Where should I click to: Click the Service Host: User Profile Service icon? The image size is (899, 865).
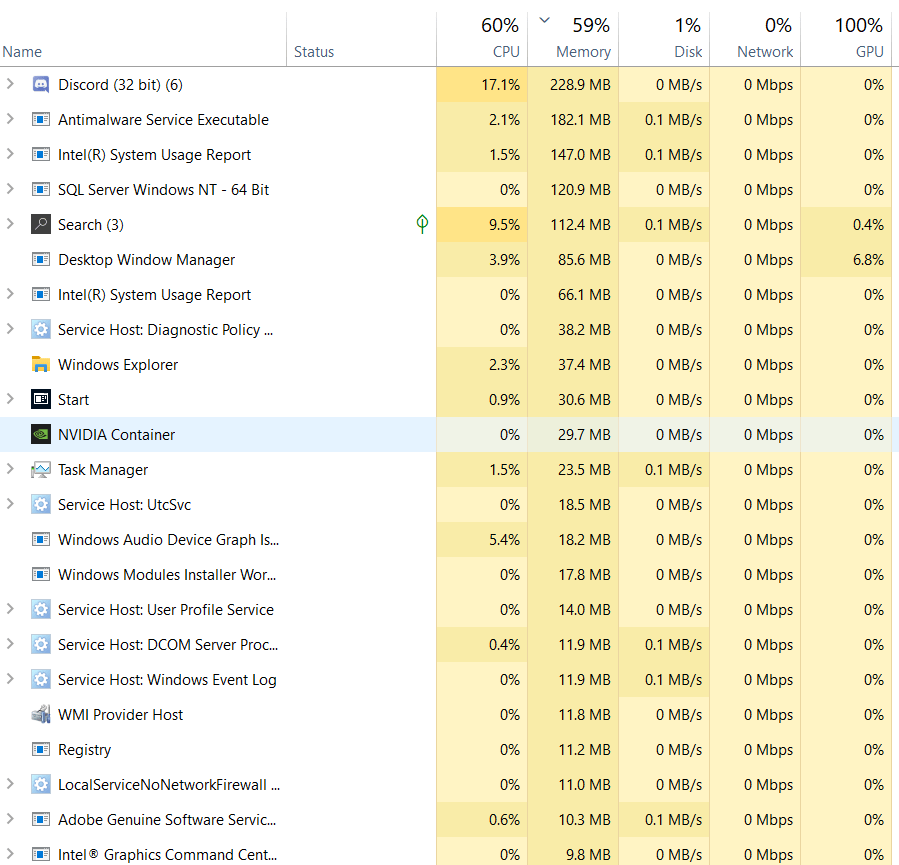tap(41, 609)
